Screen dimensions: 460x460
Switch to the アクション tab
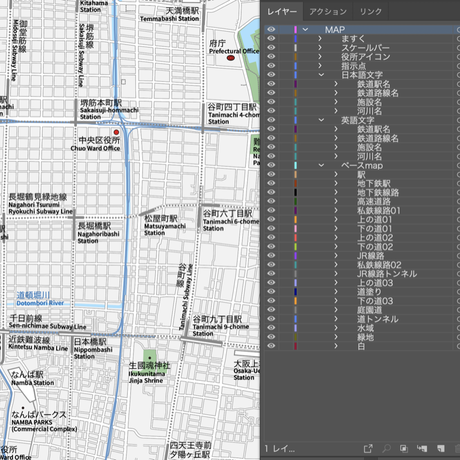point(328,12)
